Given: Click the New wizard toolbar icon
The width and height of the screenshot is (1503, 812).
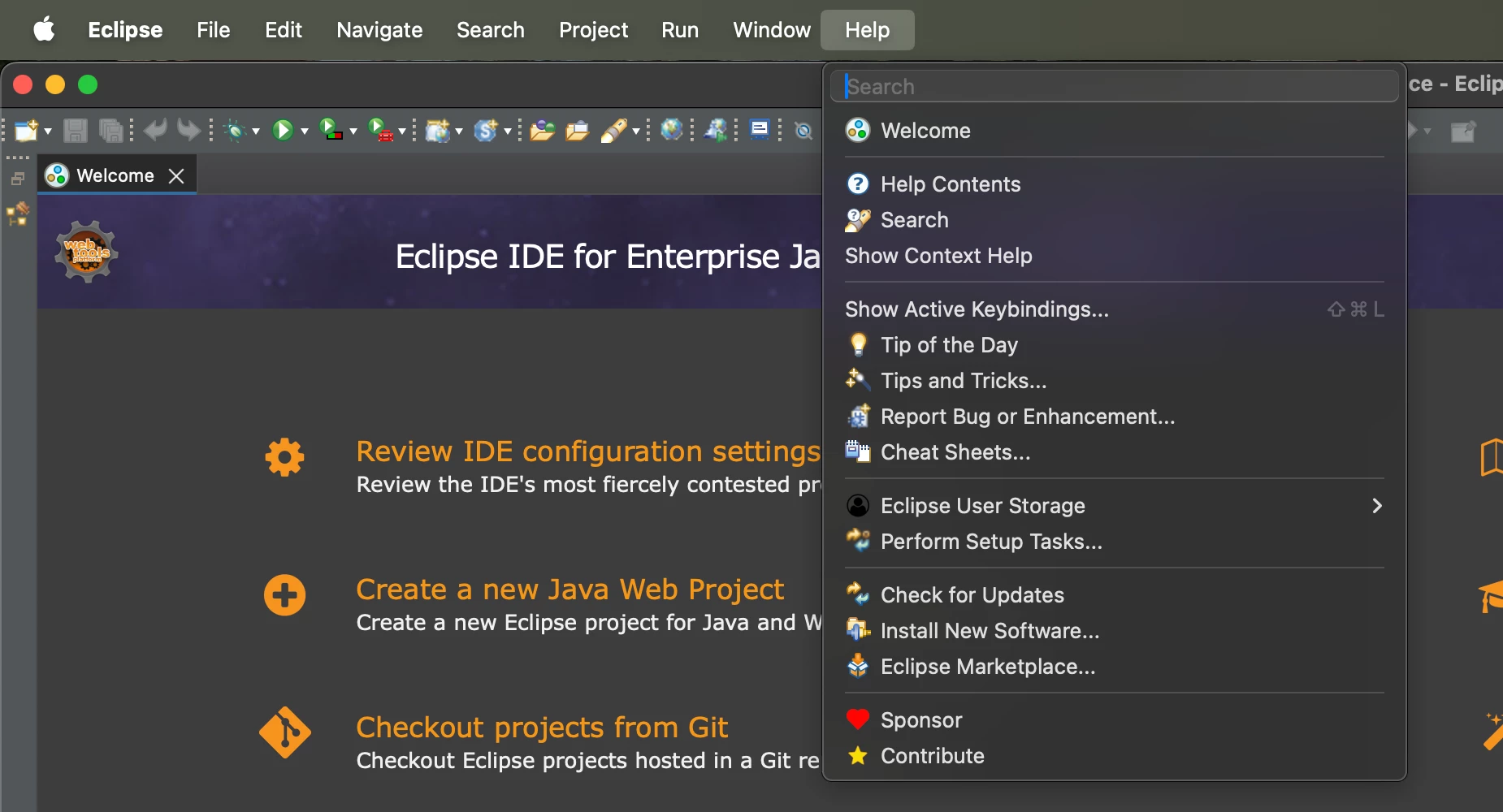Looking at the screenshot, I should pos(27,130).
